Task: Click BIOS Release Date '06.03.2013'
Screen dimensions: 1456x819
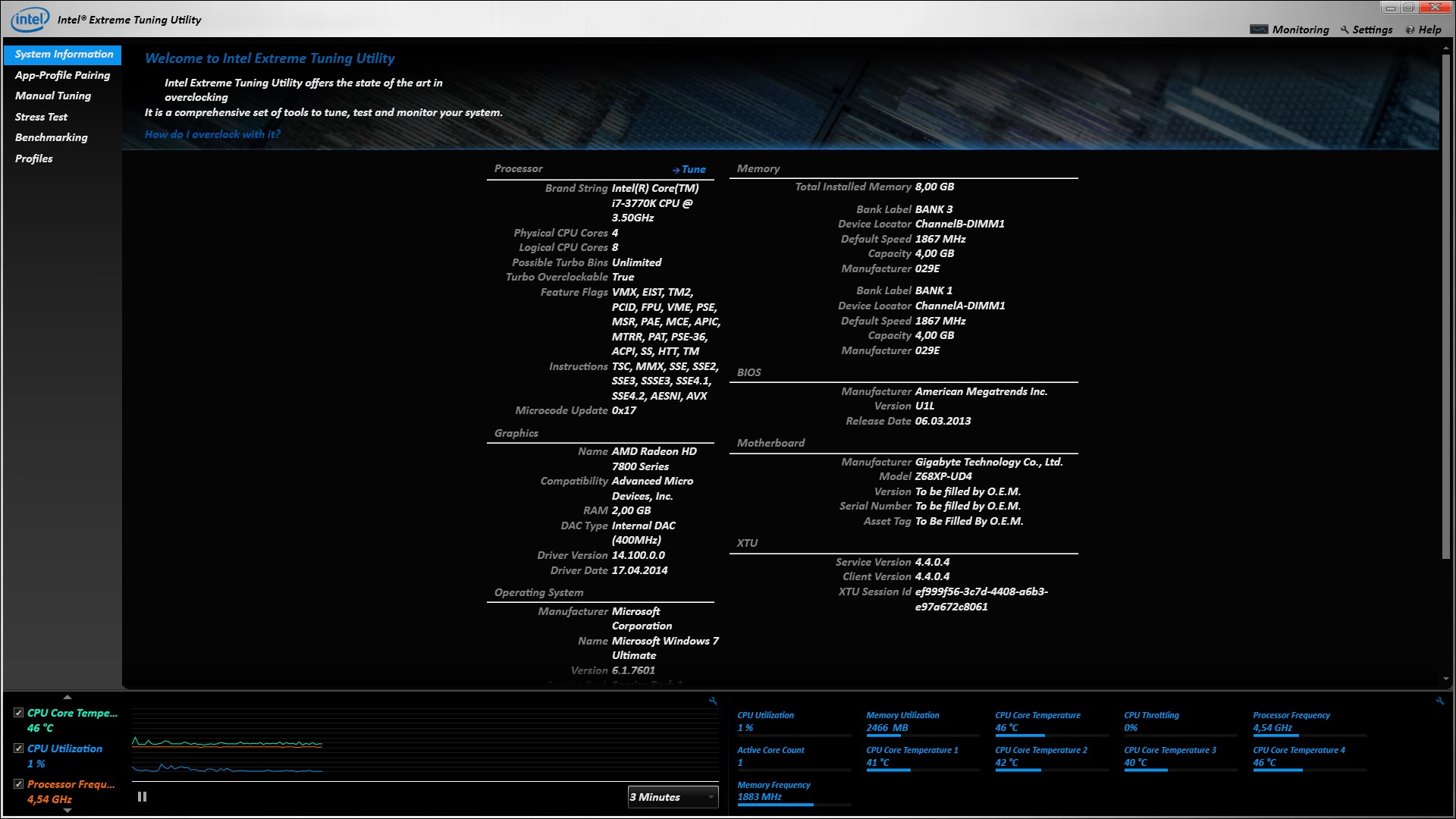Action: point(943,421)
